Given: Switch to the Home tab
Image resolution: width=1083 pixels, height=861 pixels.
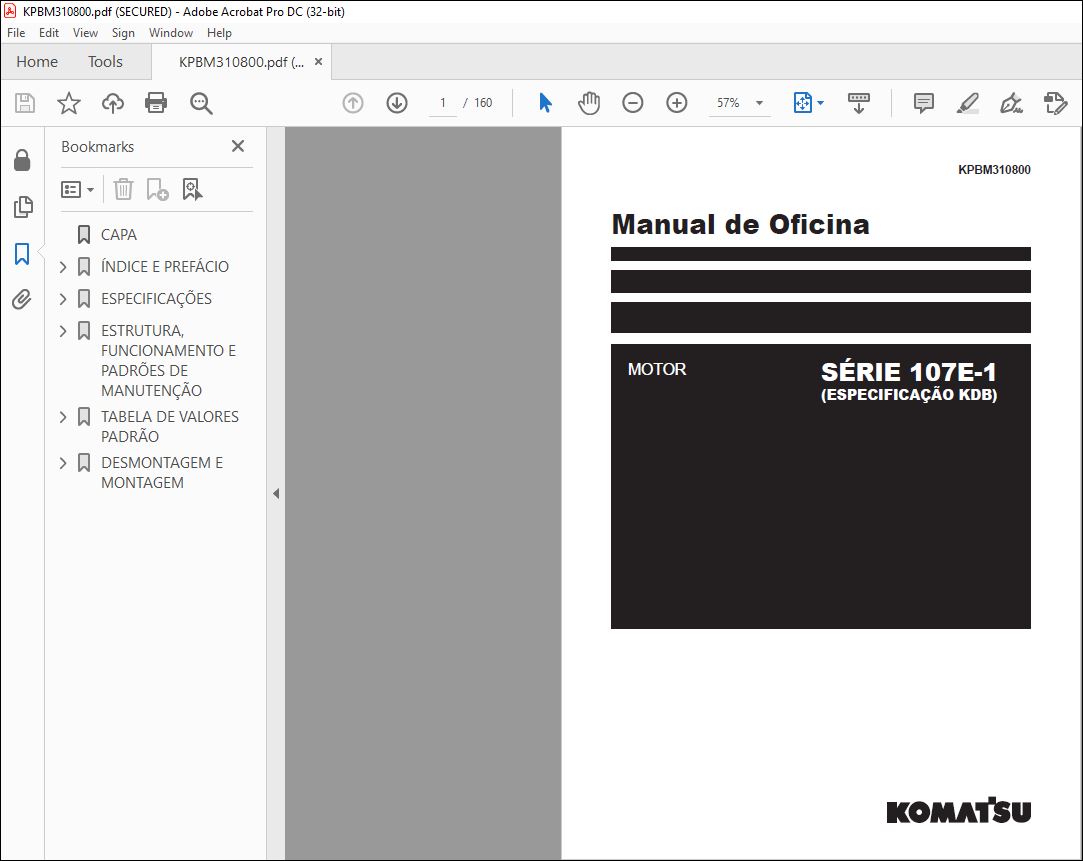Looking at the screenshot, I should 37,61.
